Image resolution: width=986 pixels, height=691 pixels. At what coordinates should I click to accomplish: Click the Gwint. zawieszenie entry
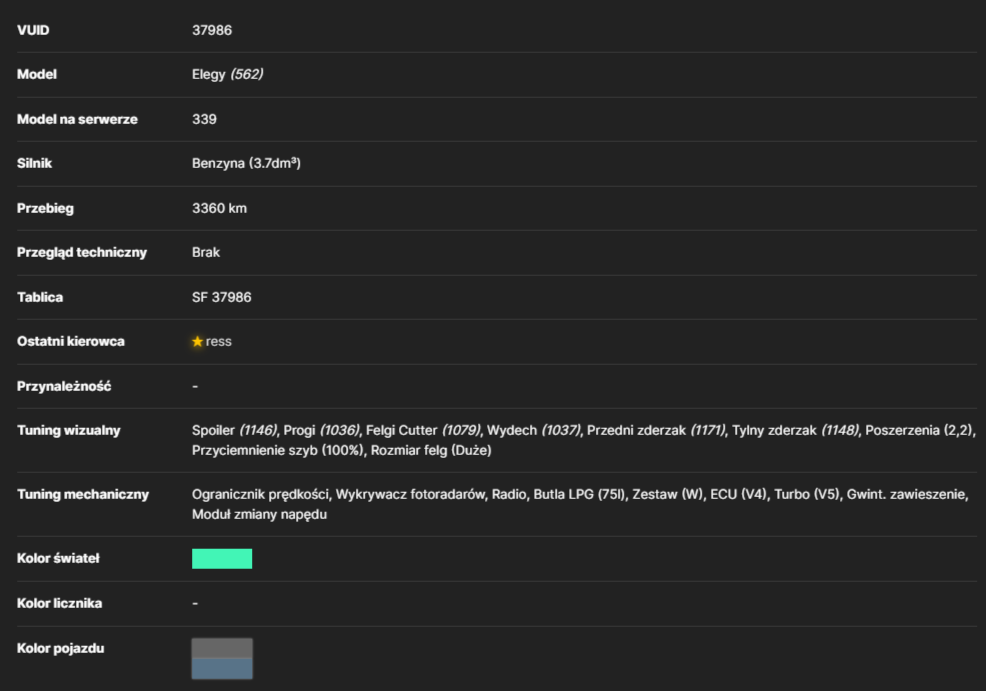907,494
